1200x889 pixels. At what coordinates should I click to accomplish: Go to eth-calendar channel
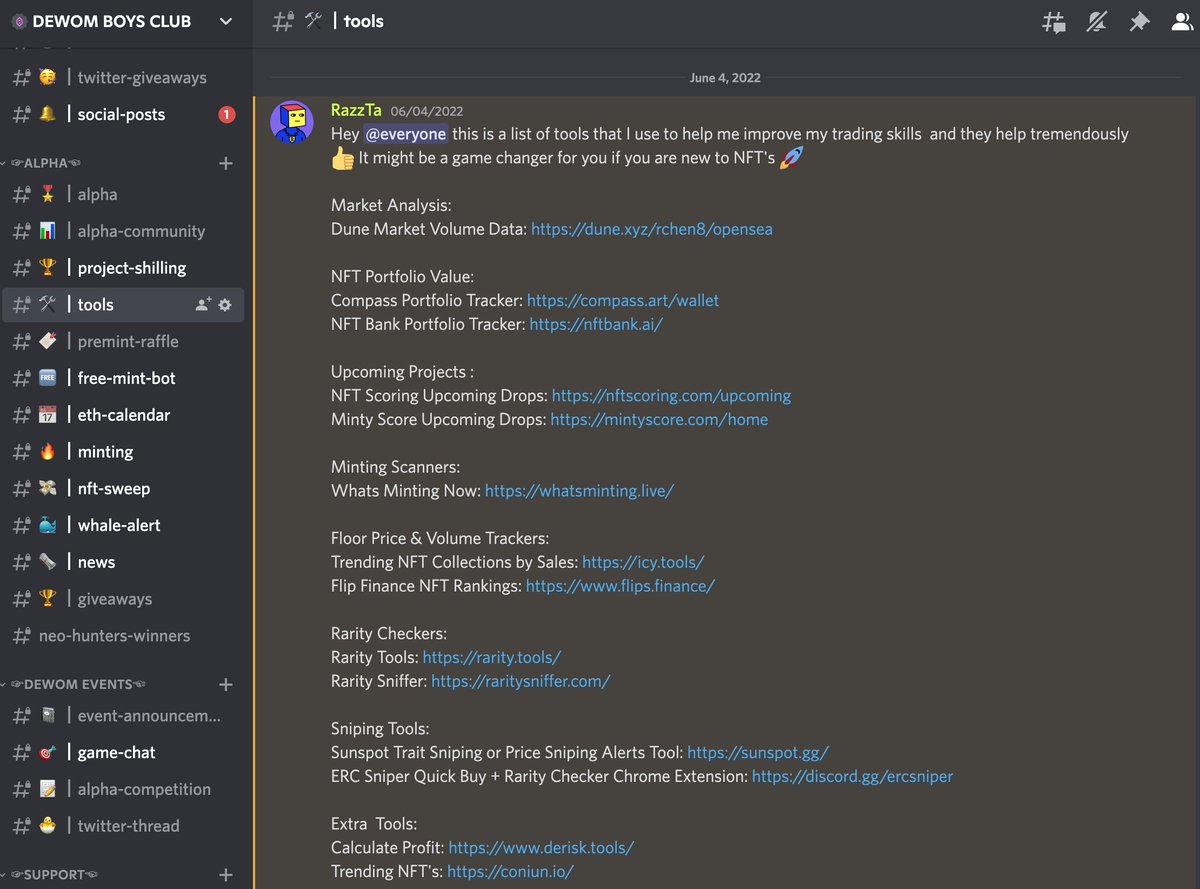pos(122,415)
